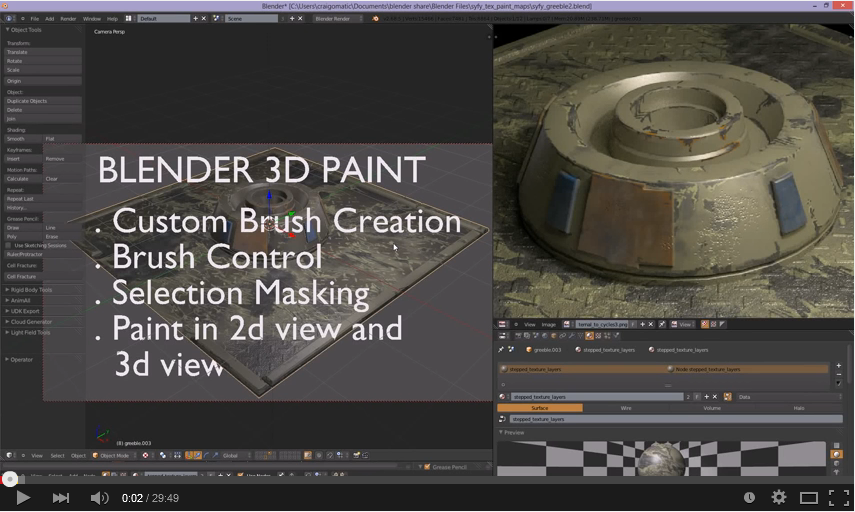Open the Modifiers wrench tab icon
Viewport: 855px width, 512px height.
click(571, 335)
